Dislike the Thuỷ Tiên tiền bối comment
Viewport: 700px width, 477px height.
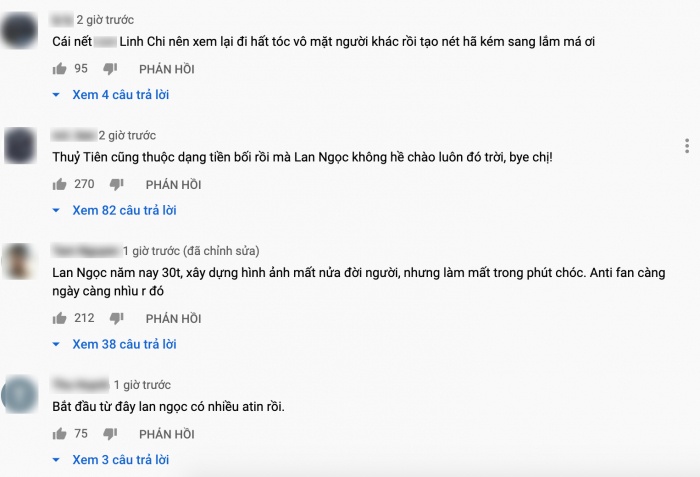point(116,185)
